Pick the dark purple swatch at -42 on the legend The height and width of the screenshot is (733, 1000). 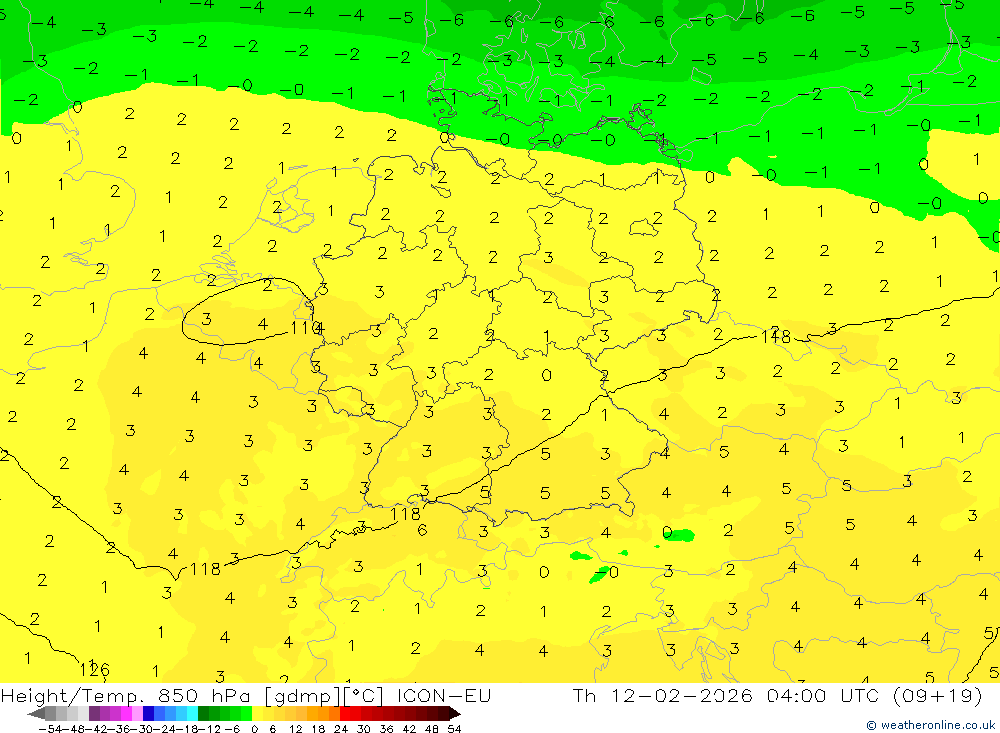94,714
